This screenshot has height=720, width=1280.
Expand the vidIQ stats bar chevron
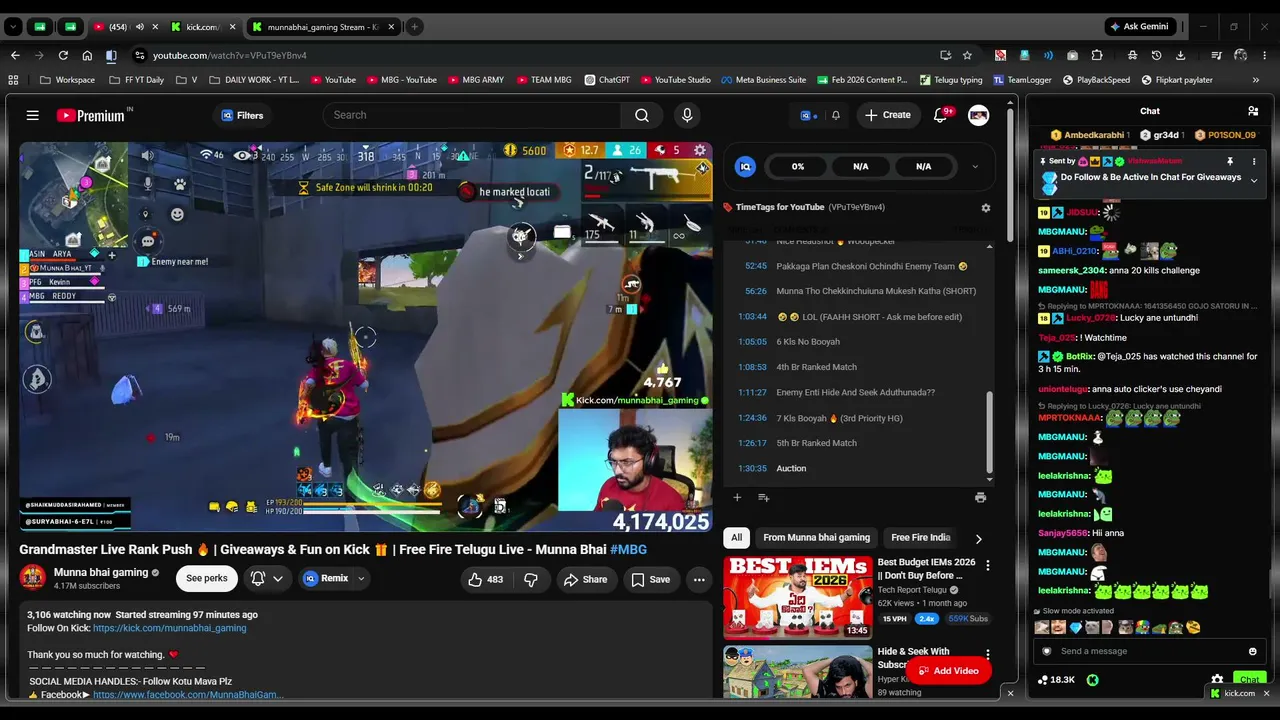[x=975, y=167]
